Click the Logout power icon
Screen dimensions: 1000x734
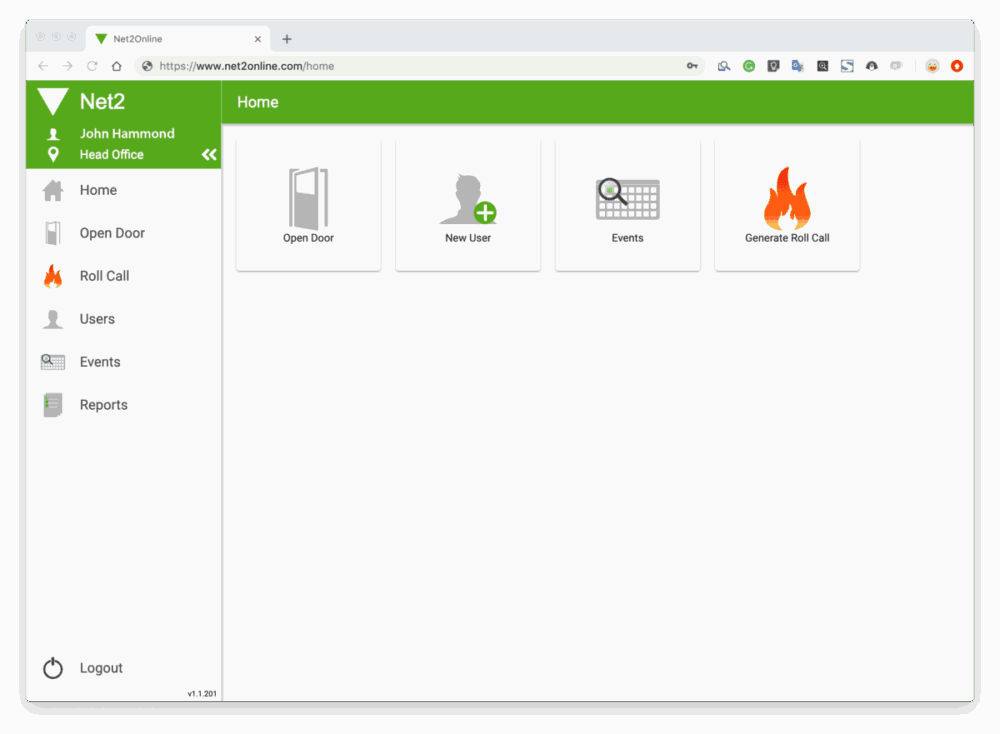point(53,668)
